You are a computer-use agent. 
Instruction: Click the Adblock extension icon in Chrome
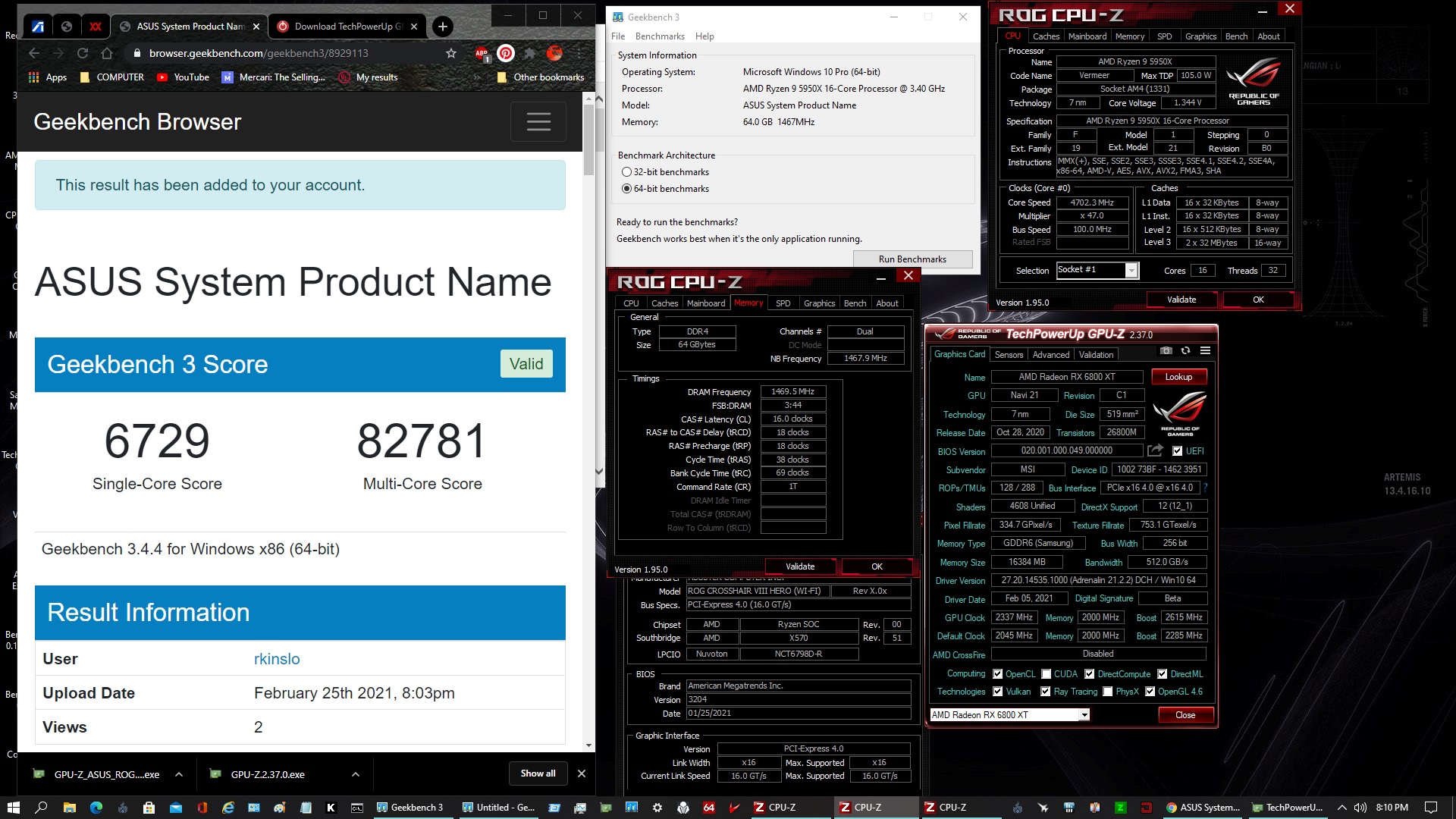point(482,53)
